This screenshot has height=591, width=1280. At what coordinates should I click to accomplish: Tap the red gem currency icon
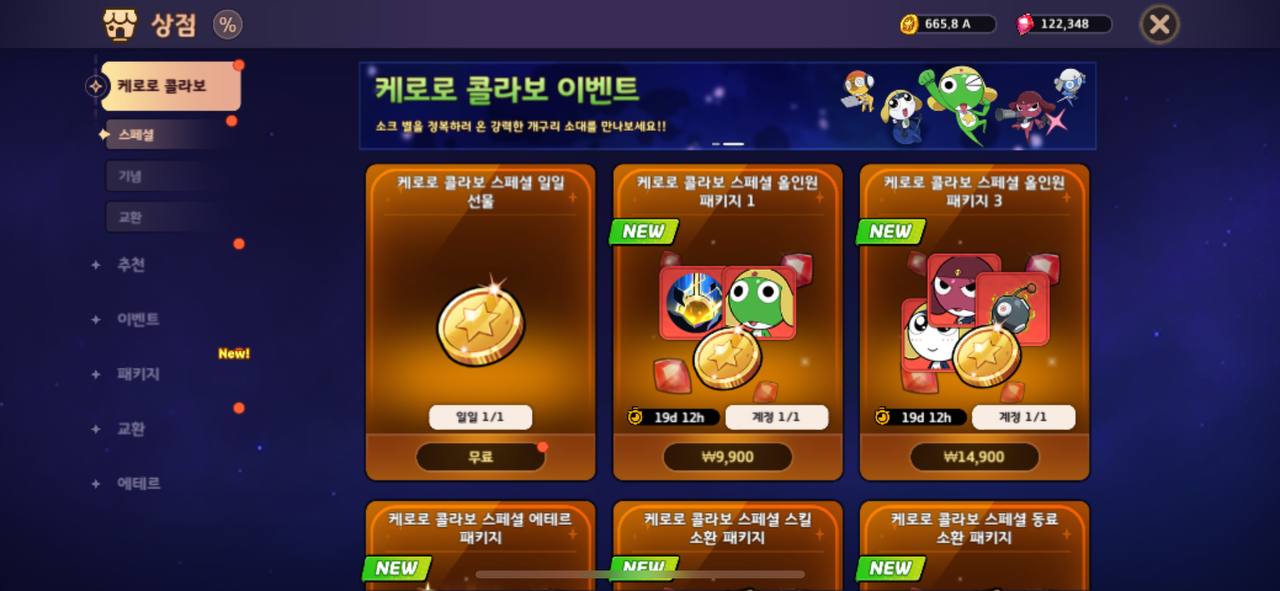click(1025, 24)
